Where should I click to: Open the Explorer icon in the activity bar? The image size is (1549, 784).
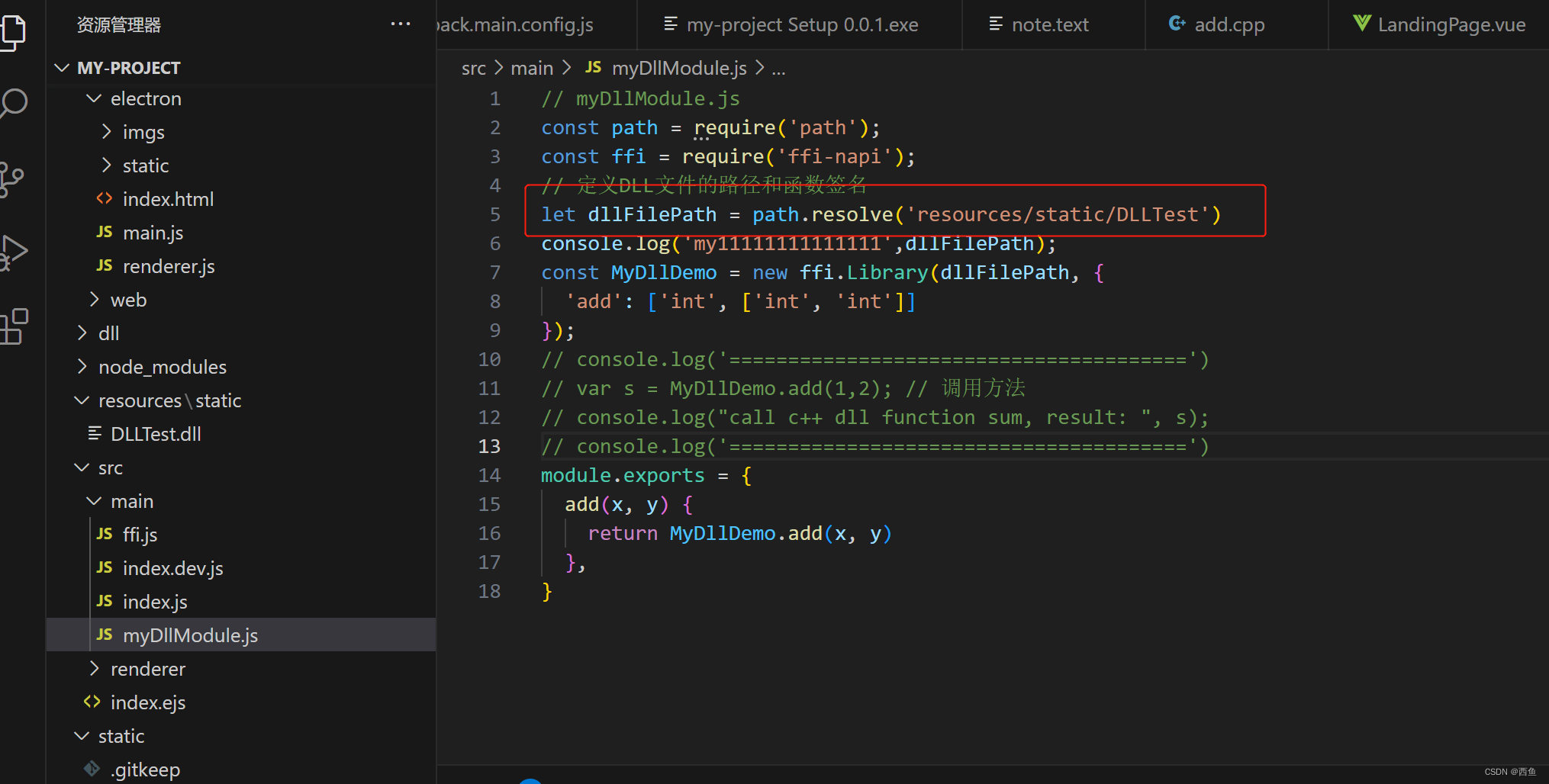click(15, 32)
